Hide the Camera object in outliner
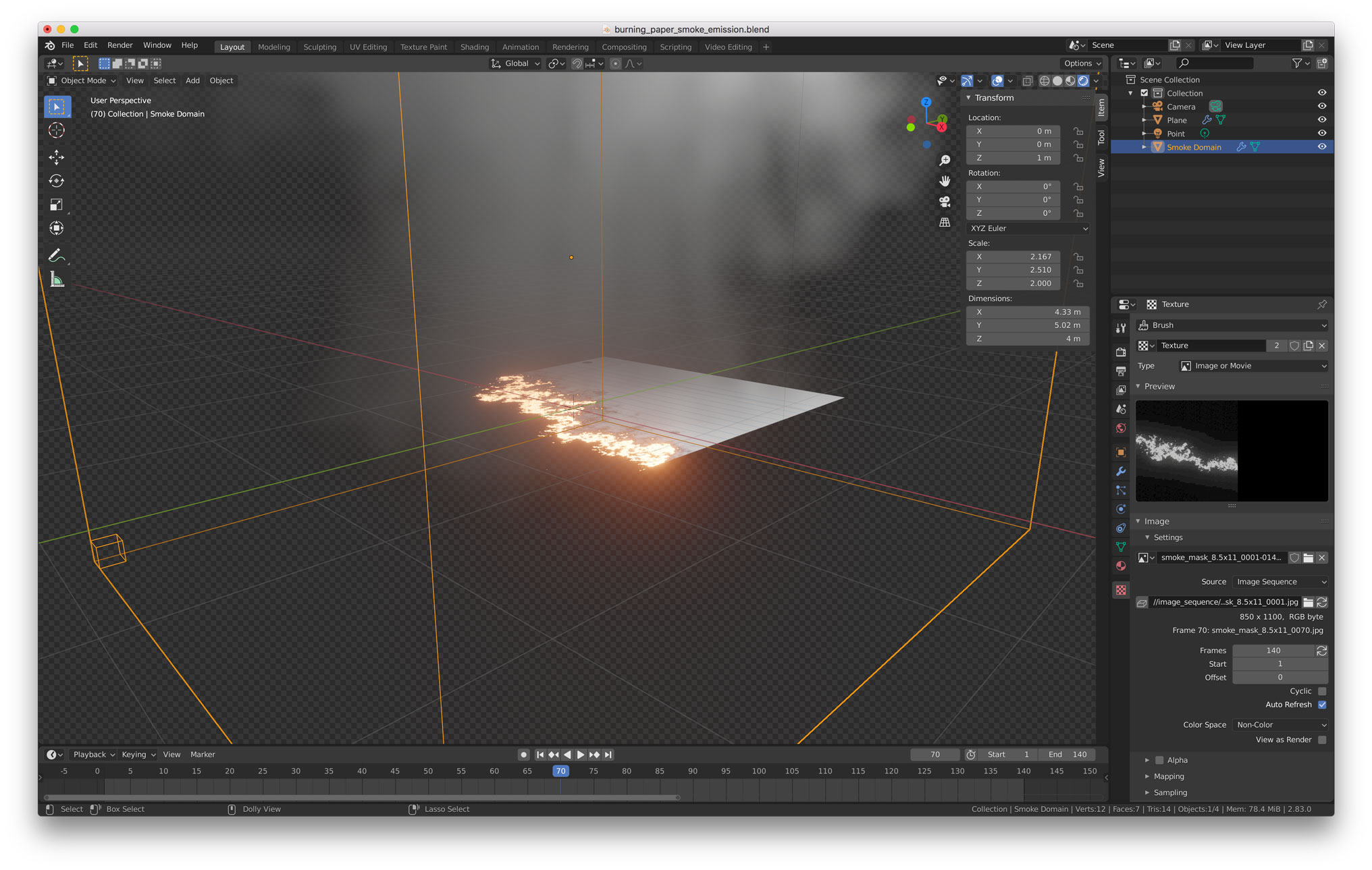The image size is (1372, 870). [x=1321, y=107]
